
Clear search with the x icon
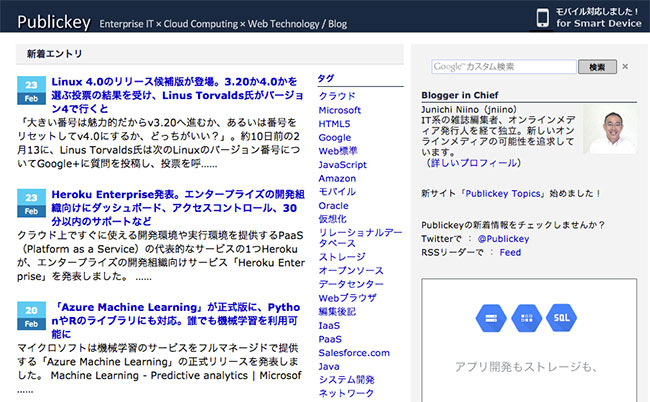coord(625,66)
